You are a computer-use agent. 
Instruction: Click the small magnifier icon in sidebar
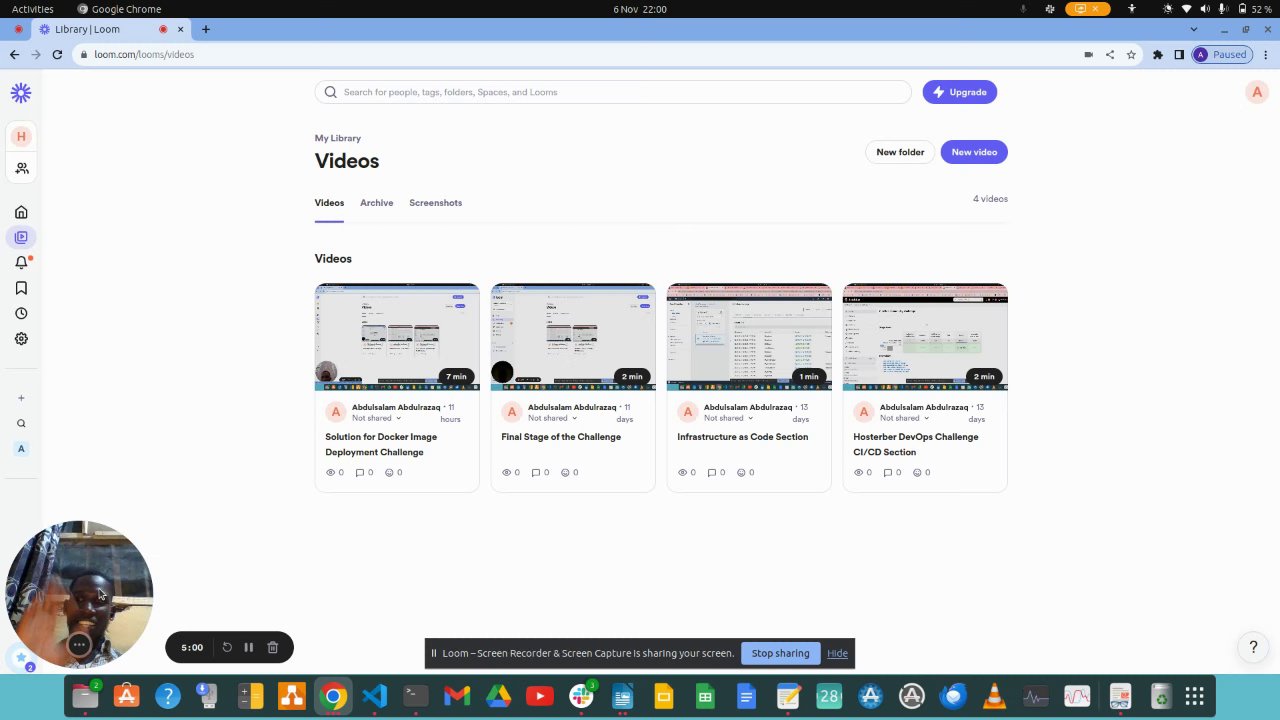(x=21, y=423)
